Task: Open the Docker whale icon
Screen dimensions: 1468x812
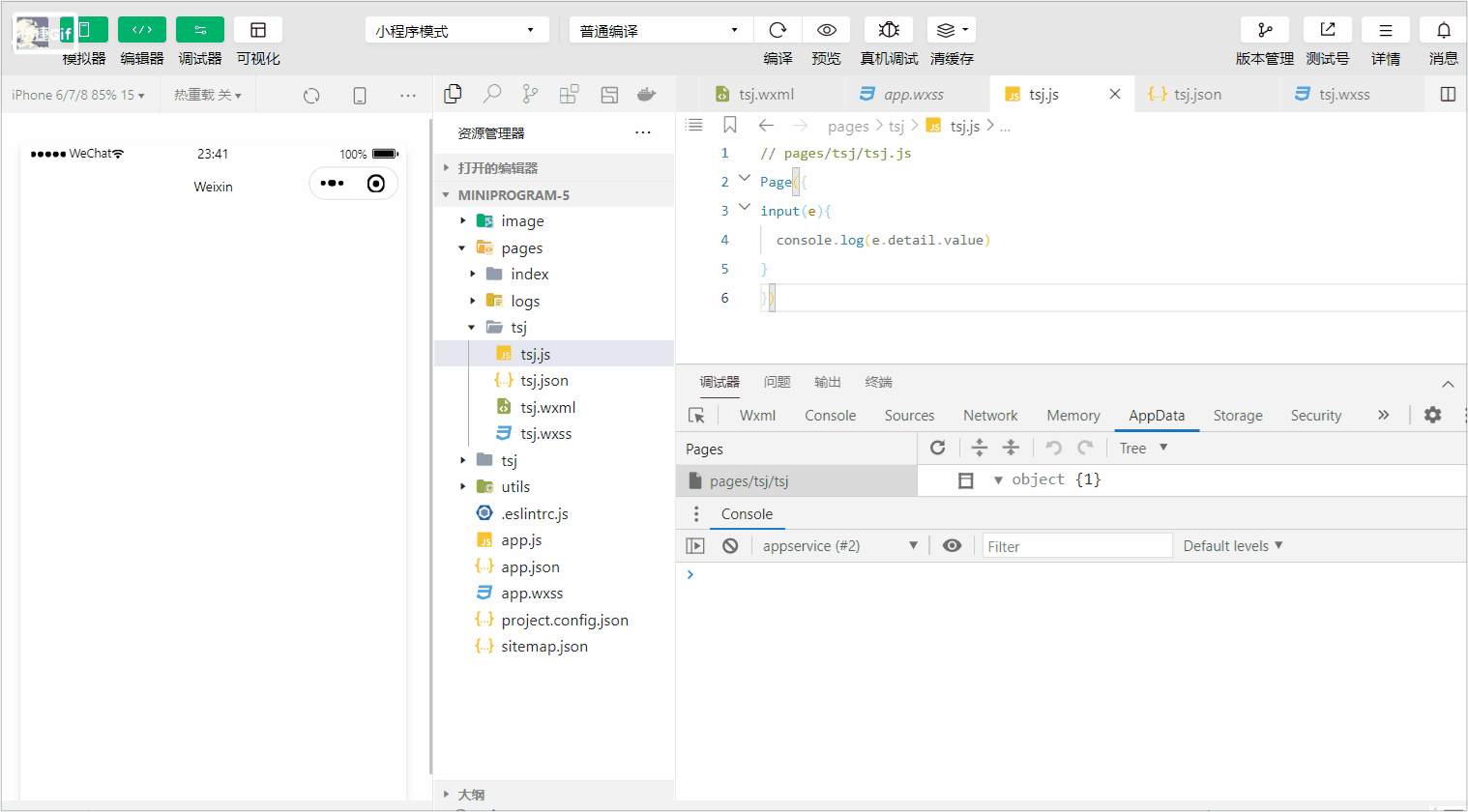Action: pyautogui.click(x=647, y=94)
